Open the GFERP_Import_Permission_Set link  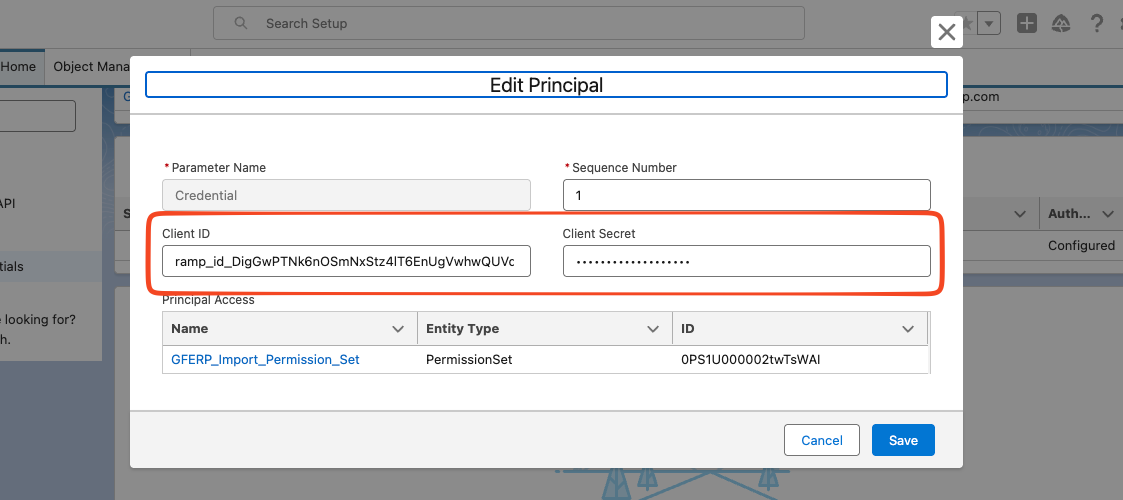pos(265,360)
